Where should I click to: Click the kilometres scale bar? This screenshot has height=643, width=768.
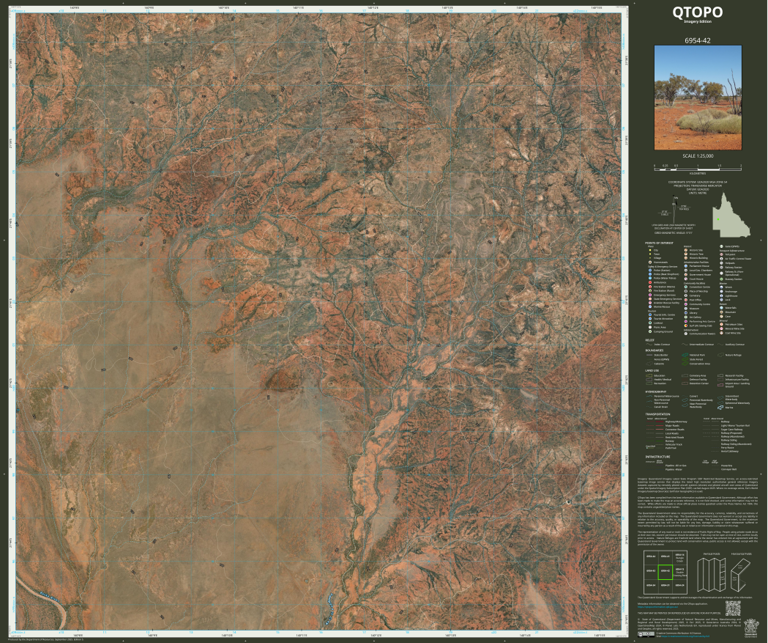tap(698, 167)
